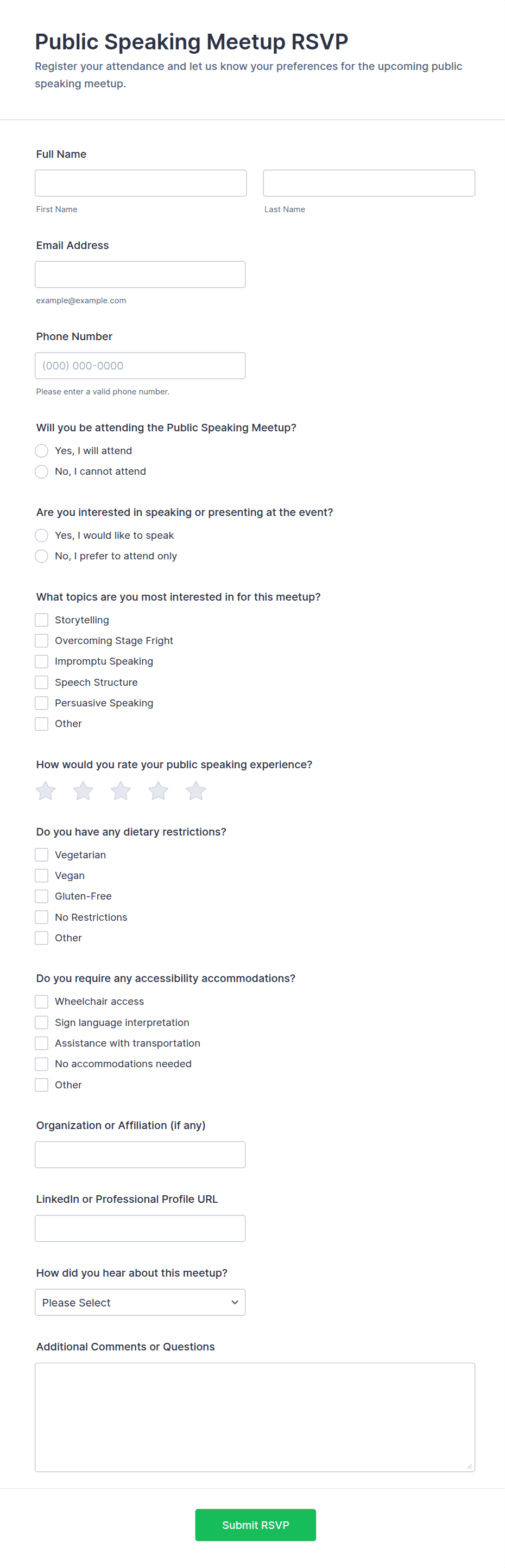Click into the Last Name field
505x1568 pixels.
tap(369, 183)
